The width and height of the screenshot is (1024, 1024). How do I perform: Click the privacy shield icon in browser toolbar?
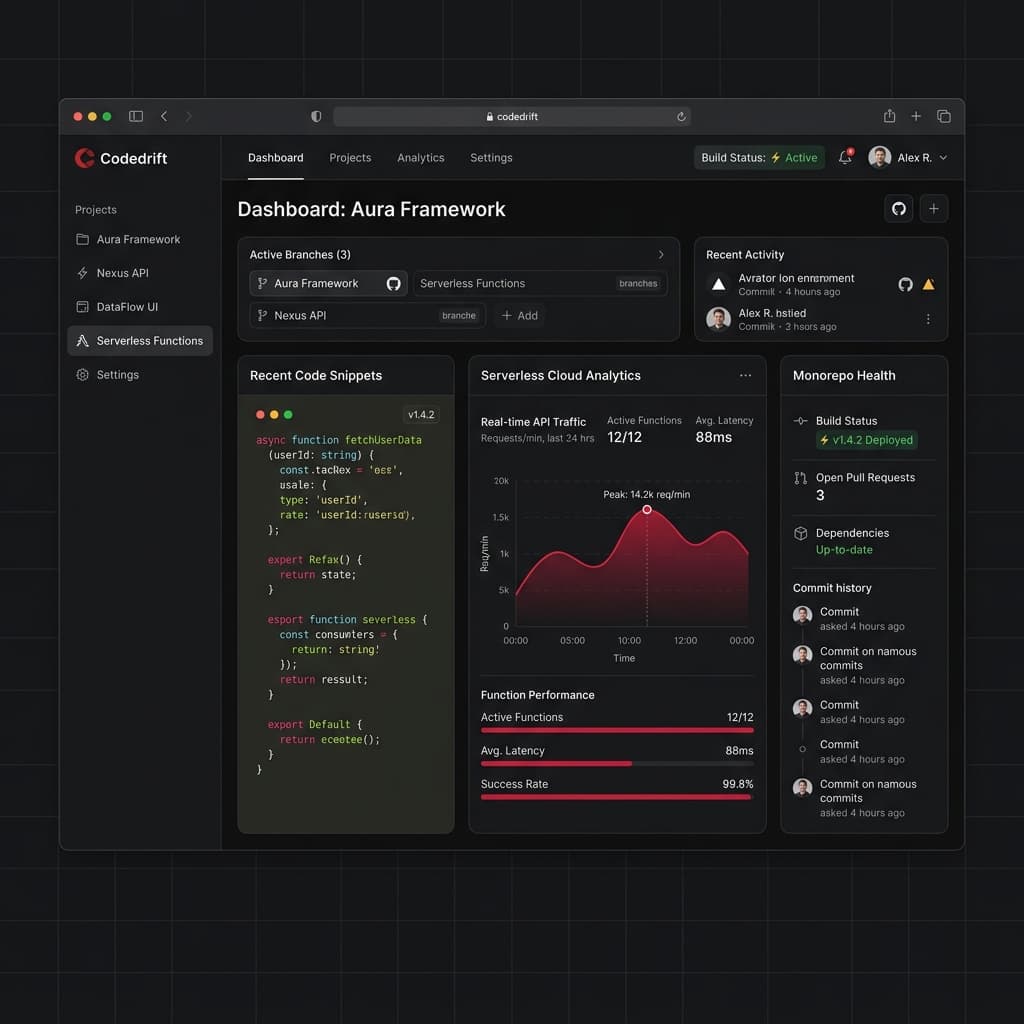(x=316, y=116)
